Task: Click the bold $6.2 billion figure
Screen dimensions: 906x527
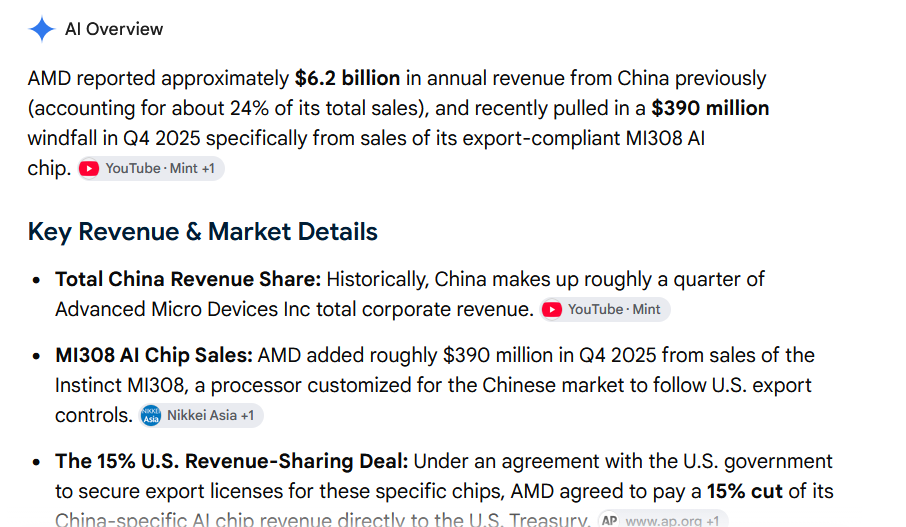Action: [x=347, y=78]
